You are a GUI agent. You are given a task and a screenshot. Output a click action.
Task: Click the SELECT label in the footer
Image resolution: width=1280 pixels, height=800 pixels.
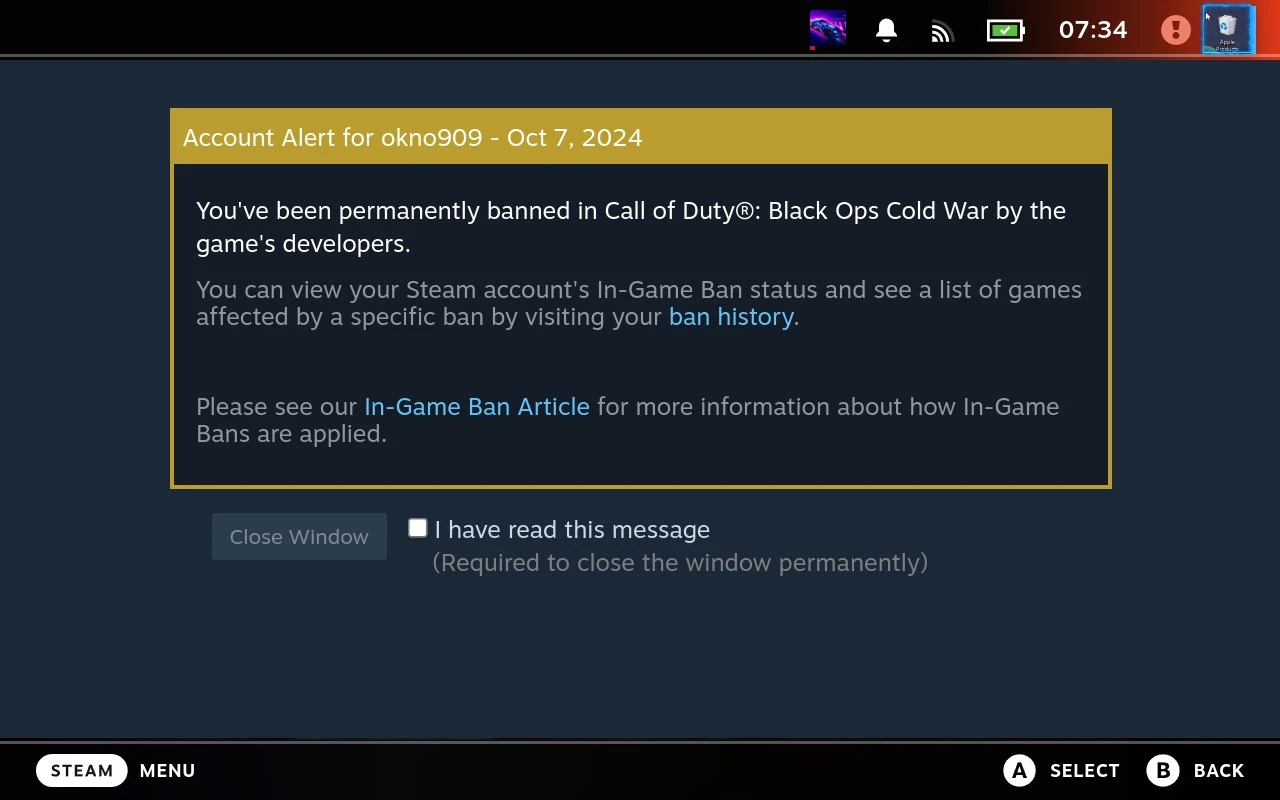(1085, 771)
